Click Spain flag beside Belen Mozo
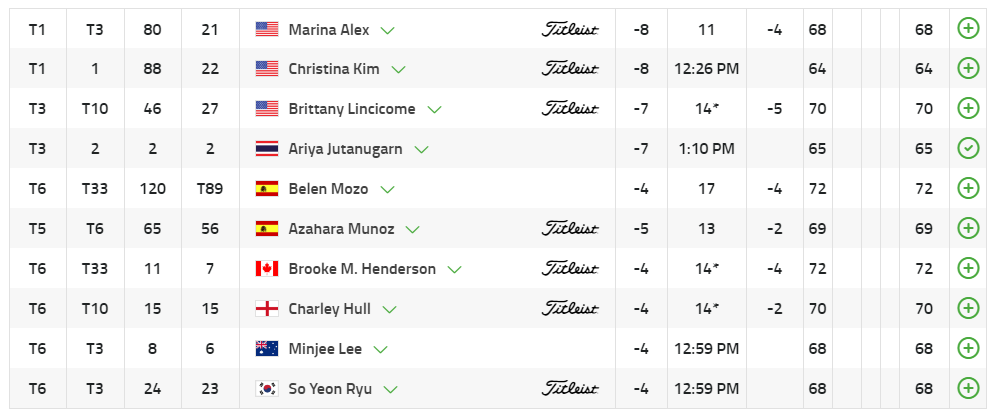Viewport: 995px width, 410px height. point(267,188)
